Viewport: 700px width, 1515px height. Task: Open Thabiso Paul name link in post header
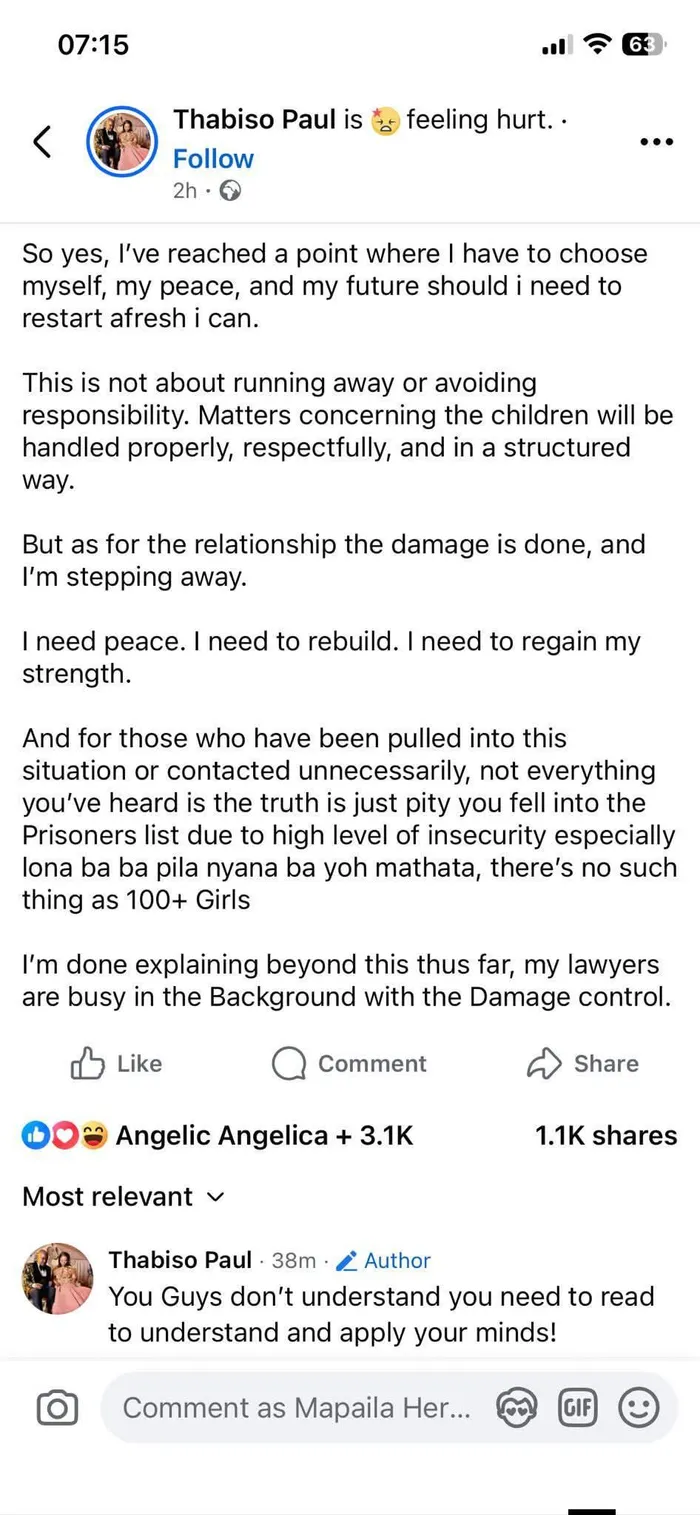click(x=256, y=120)
